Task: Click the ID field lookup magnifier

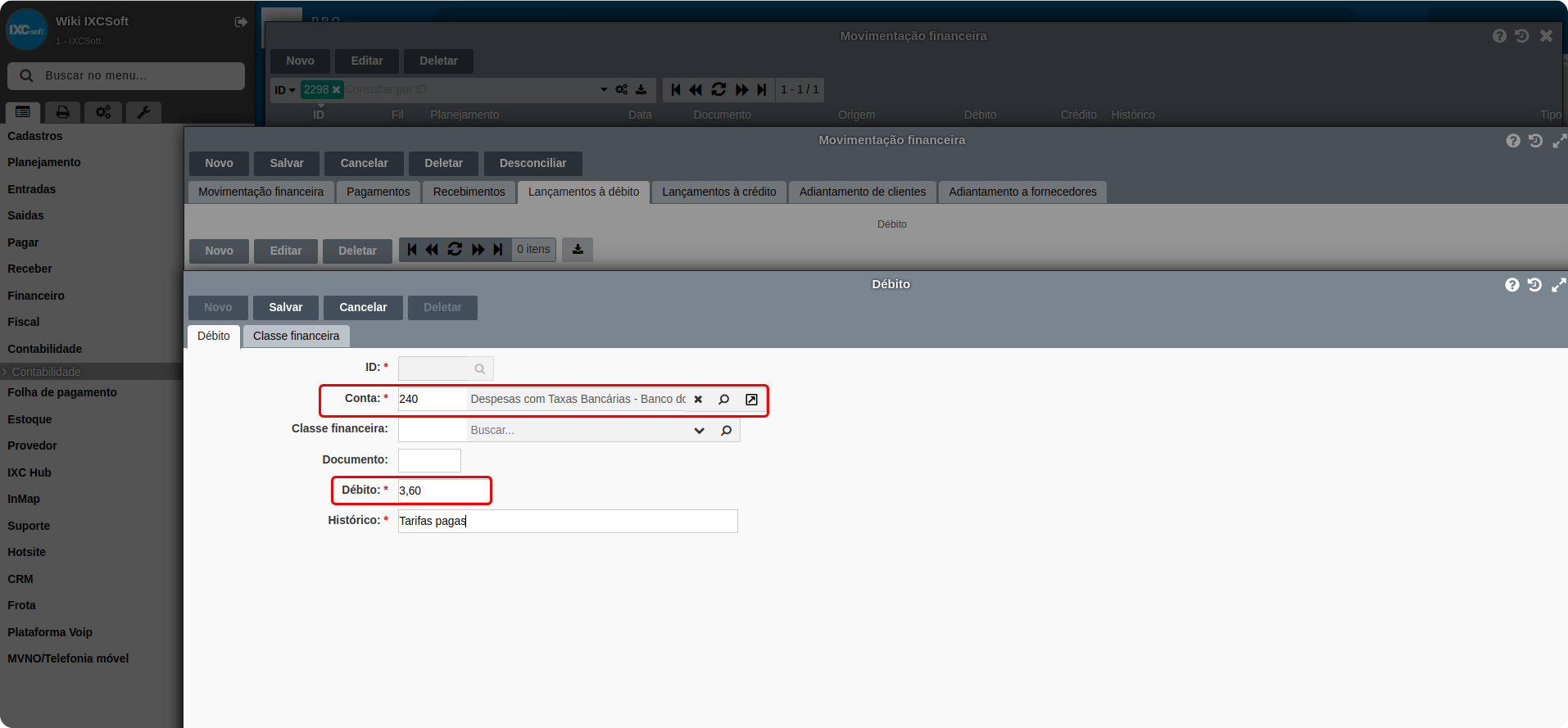Action: [x=480, y=369]
